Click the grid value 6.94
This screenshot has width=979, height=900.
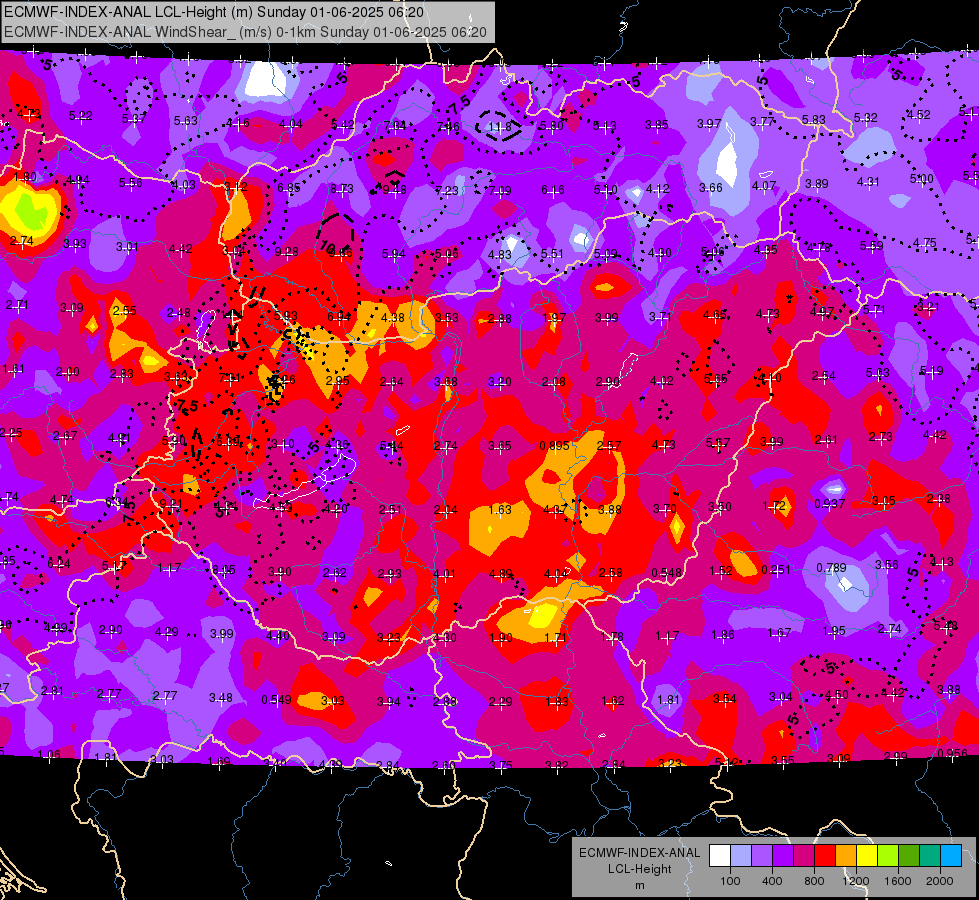coord(339,317)
